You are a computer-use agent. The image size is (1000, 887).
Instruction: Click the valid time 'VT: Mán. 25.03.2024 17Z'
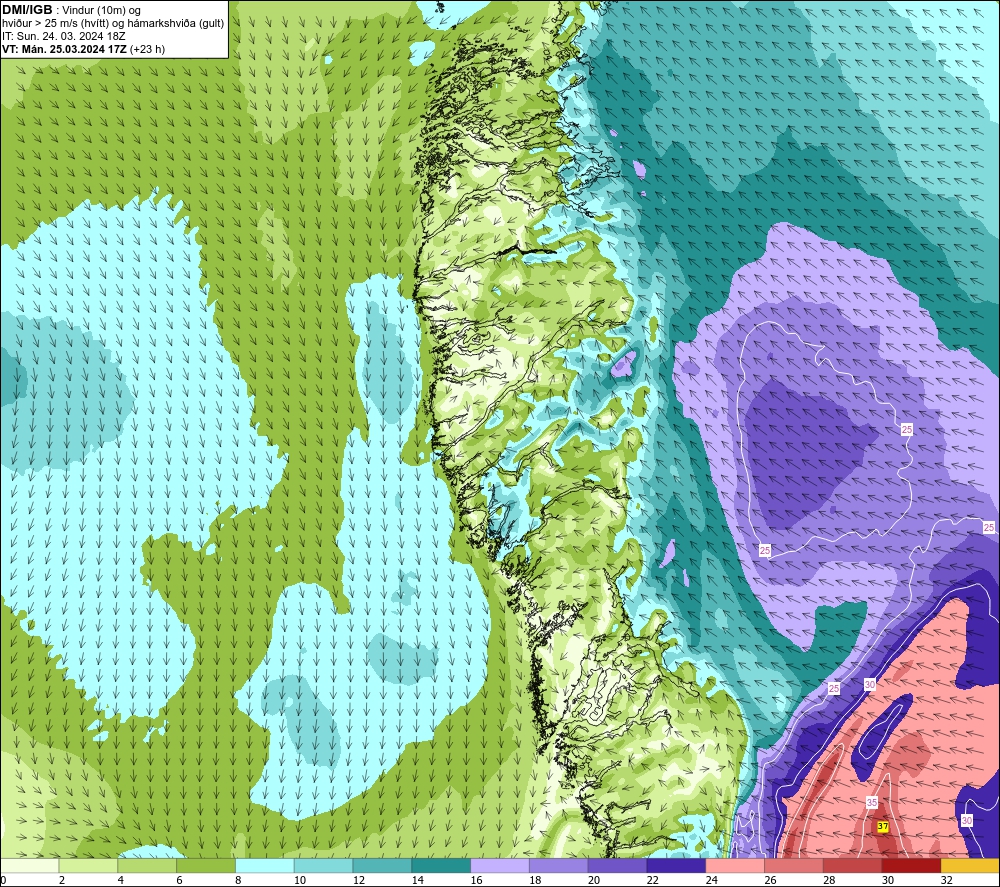click(64, 49)
